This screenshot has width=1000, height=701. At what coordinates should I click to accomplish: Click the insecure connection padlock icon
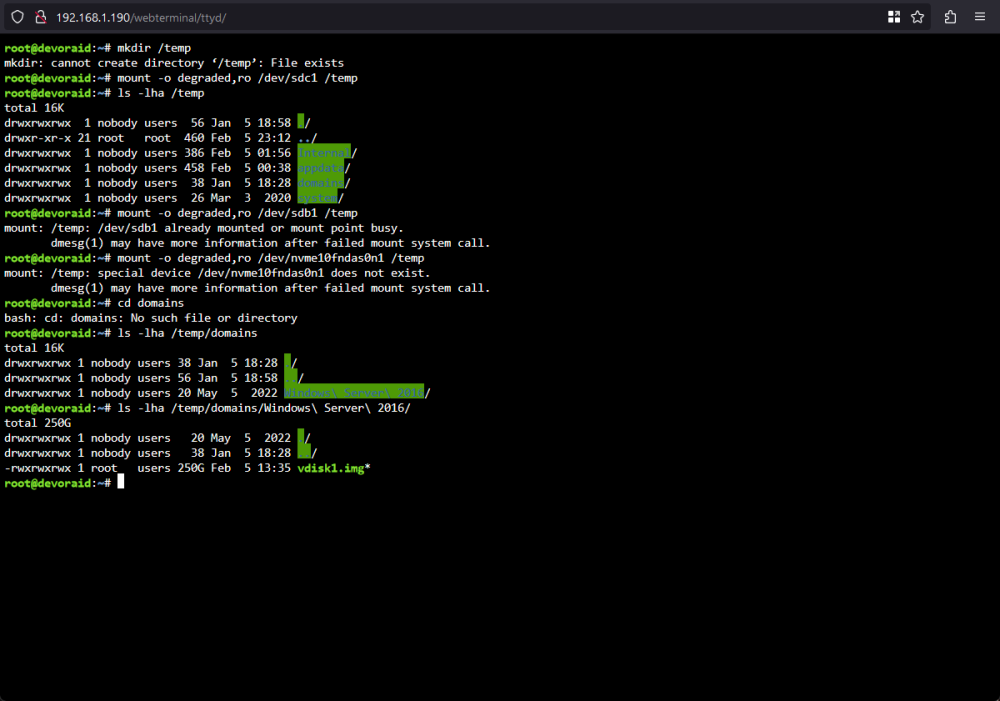[40, 17]
